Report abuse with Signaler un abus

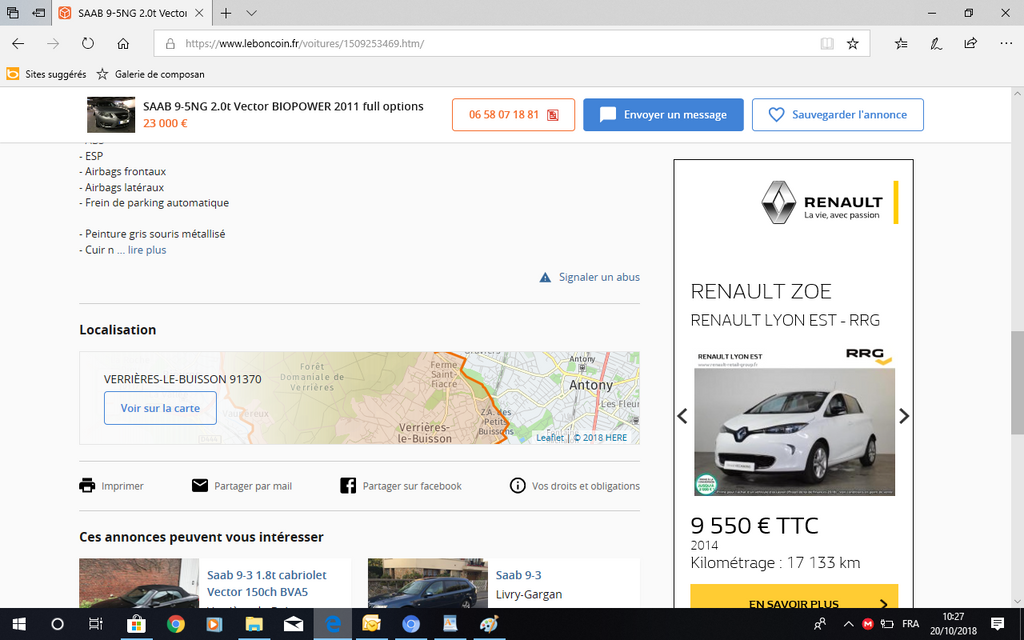[590, 277]
